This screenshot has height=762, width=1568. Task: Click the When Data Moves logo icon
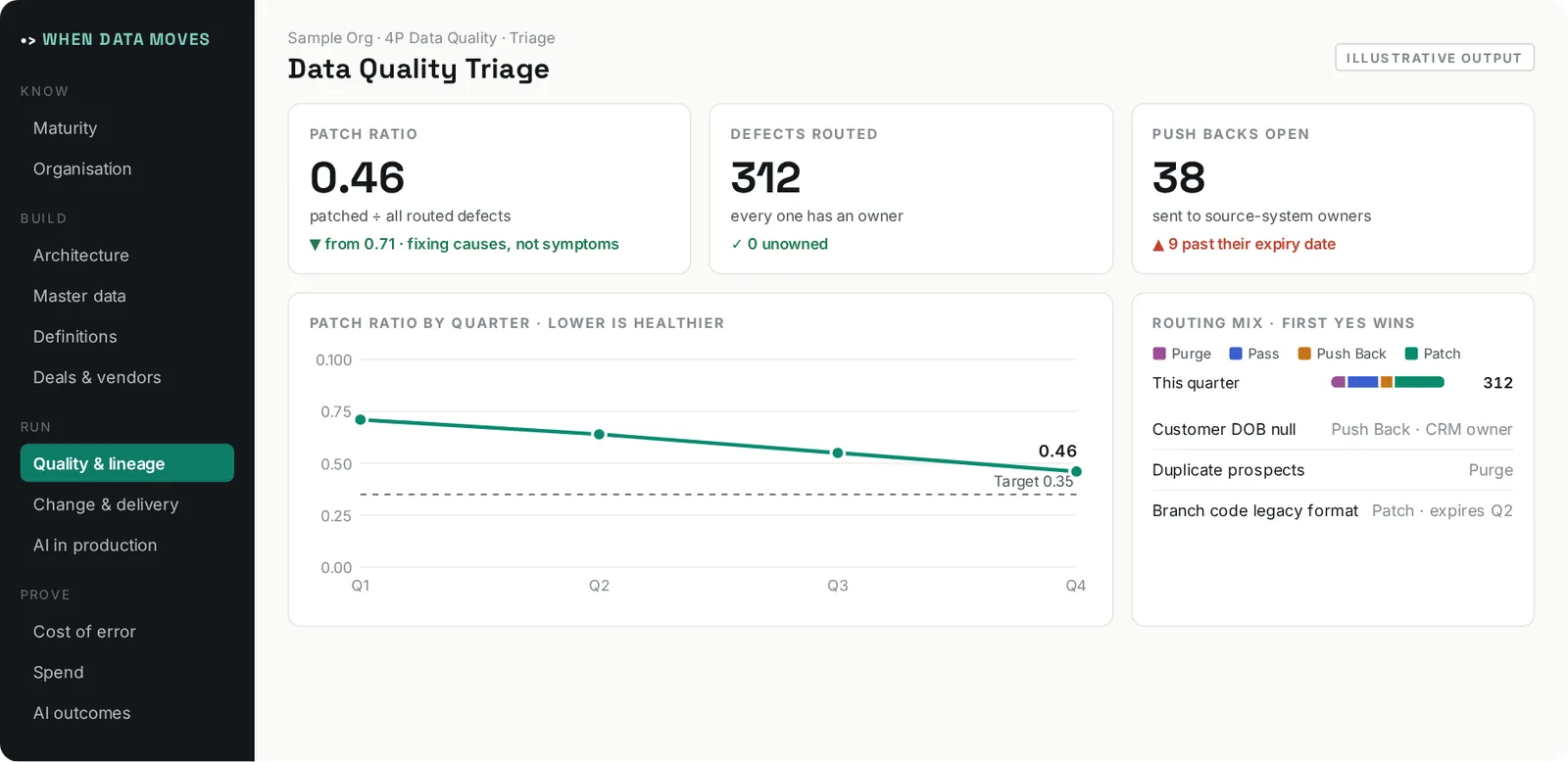pyautogui.click(x=27, y=40)
